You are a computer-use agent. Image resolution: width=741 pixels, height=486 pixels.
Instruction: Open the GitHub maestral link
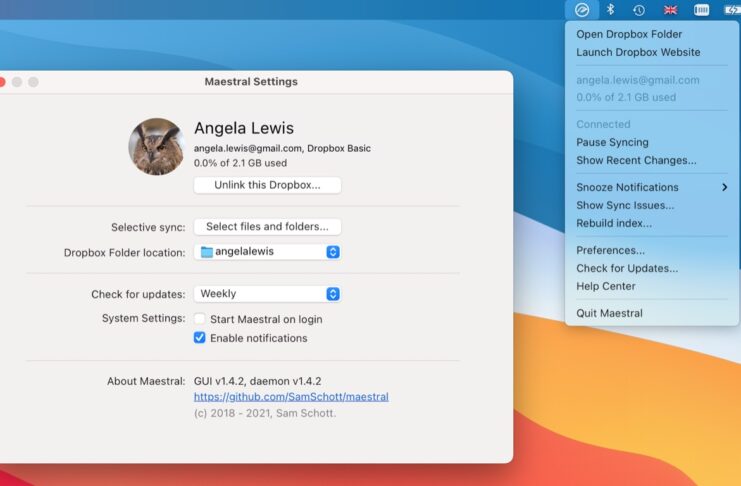291,397
